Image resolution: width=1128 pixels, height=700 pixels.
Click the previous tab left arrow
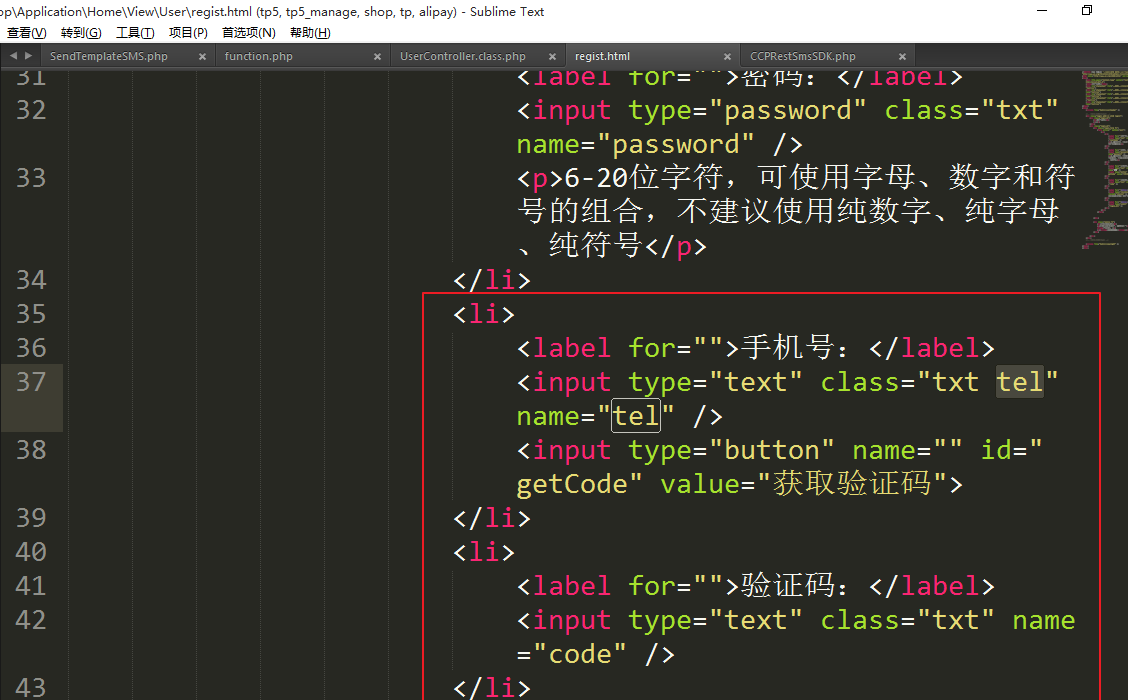pos(13,56)
